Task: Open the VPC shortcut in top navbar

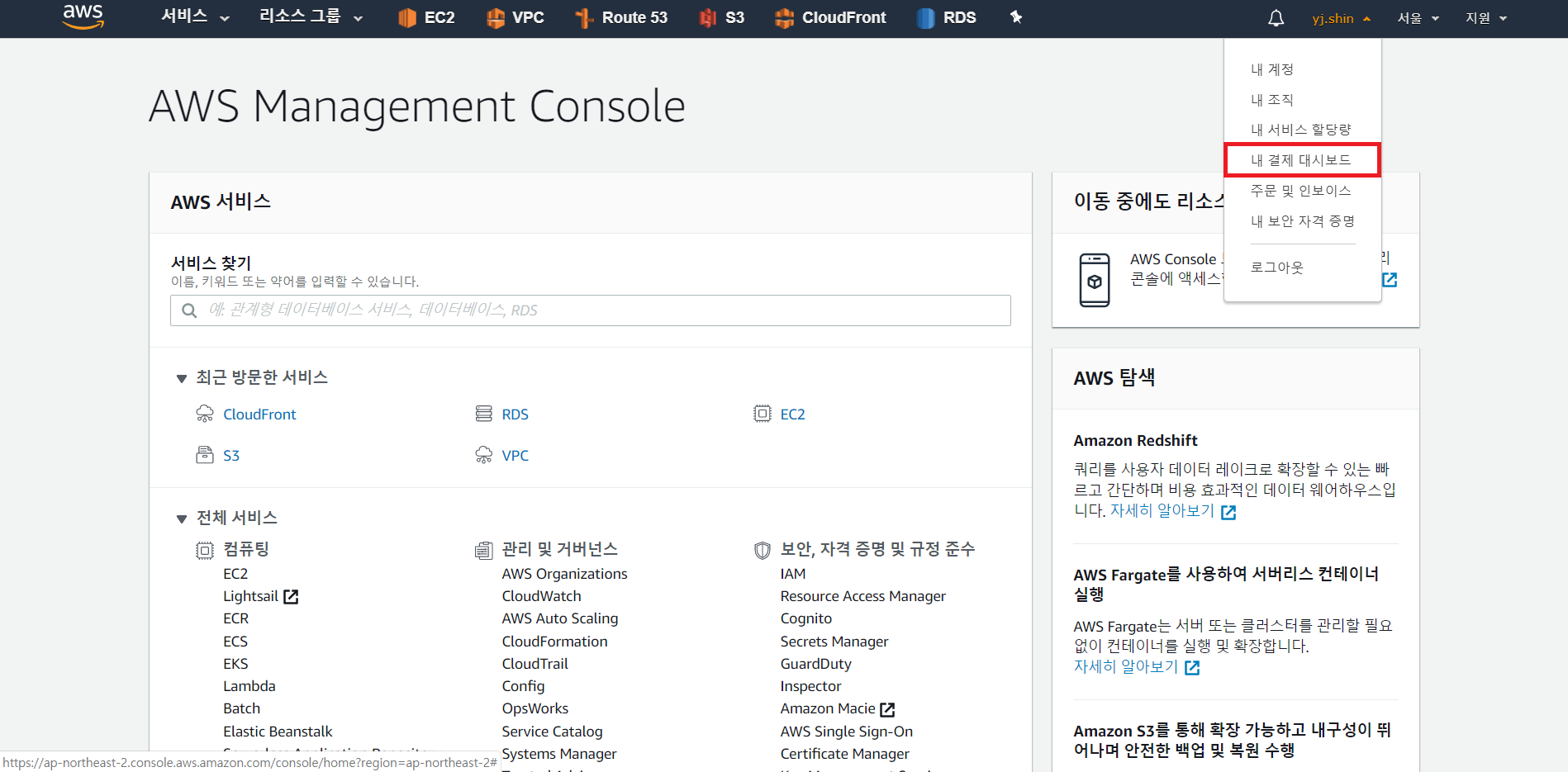Action: pyautogui.click(x=515, y=18)
